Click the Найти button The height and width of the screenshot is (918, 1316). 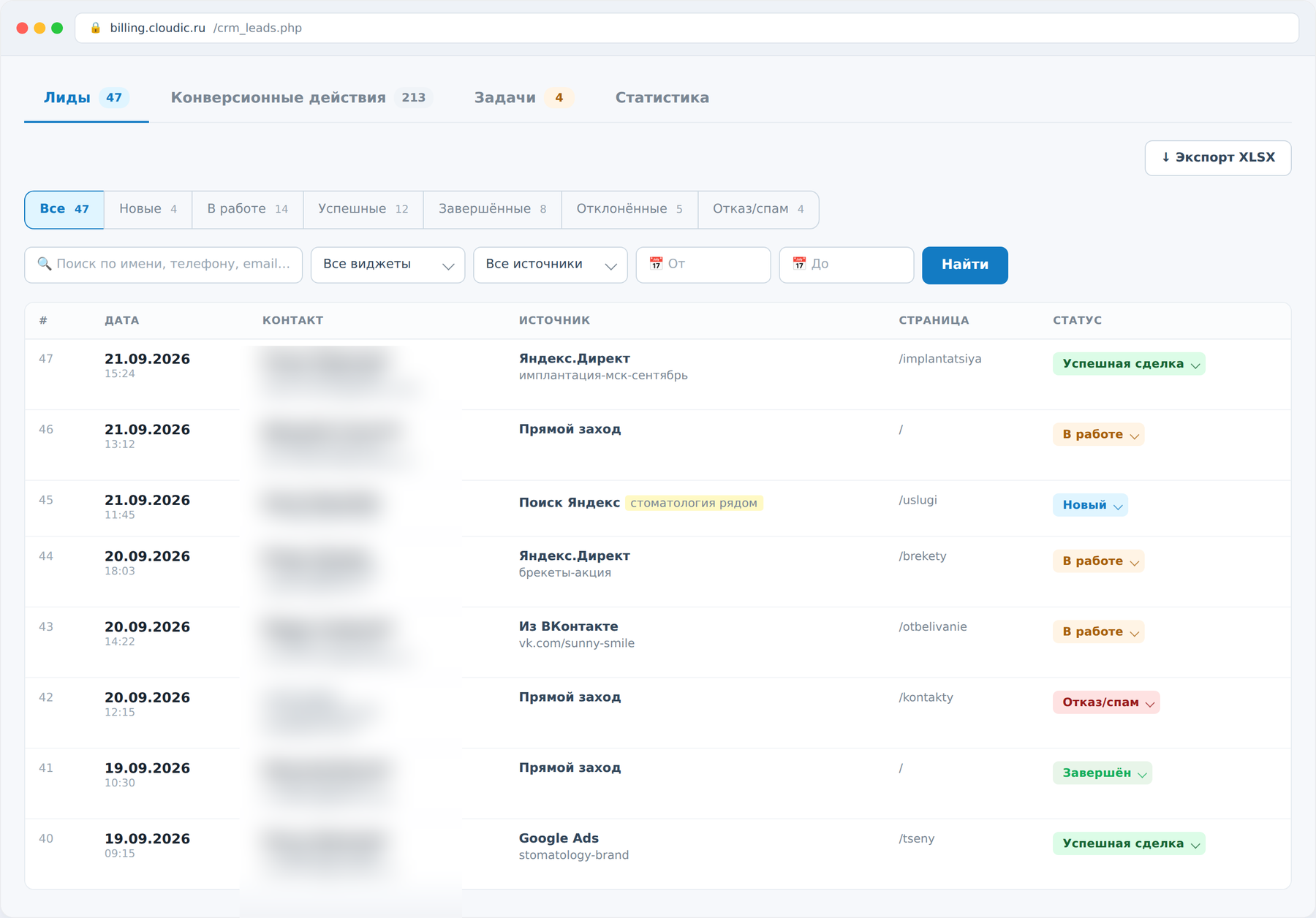[x=965, y=265]
